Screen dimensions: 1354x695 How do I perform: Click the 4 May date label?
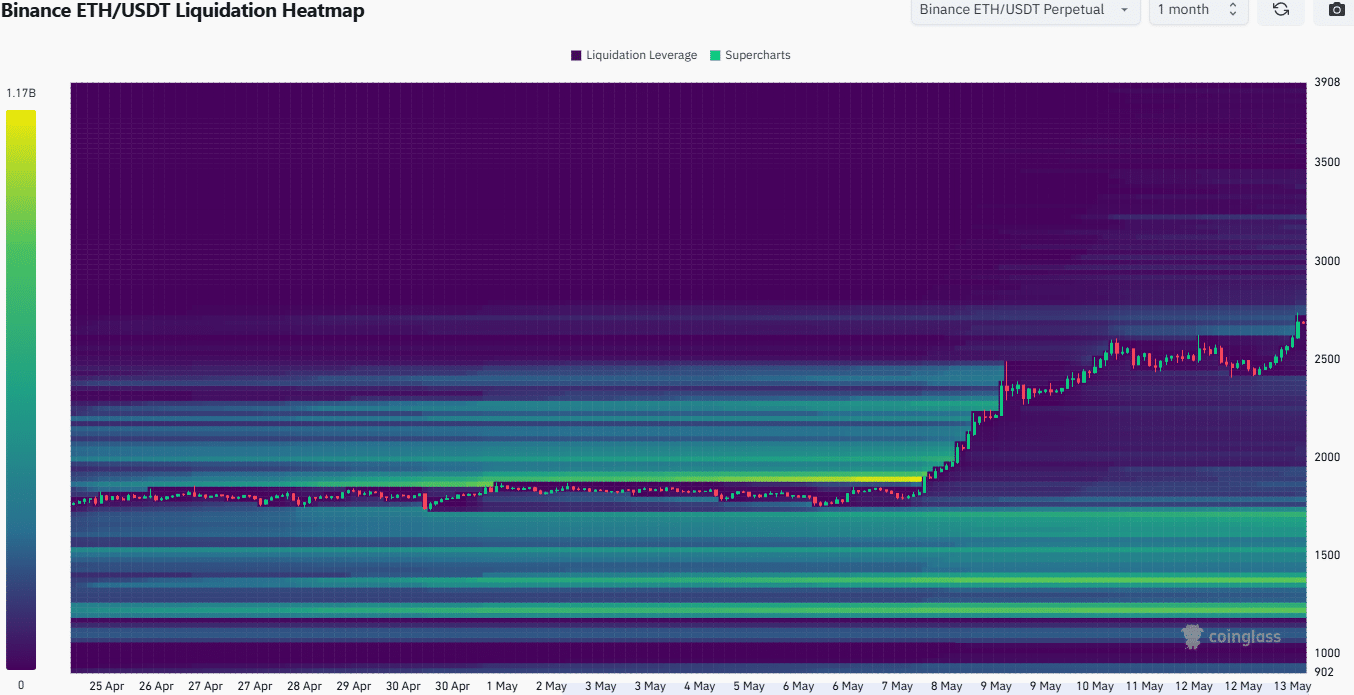pos(700,686)
